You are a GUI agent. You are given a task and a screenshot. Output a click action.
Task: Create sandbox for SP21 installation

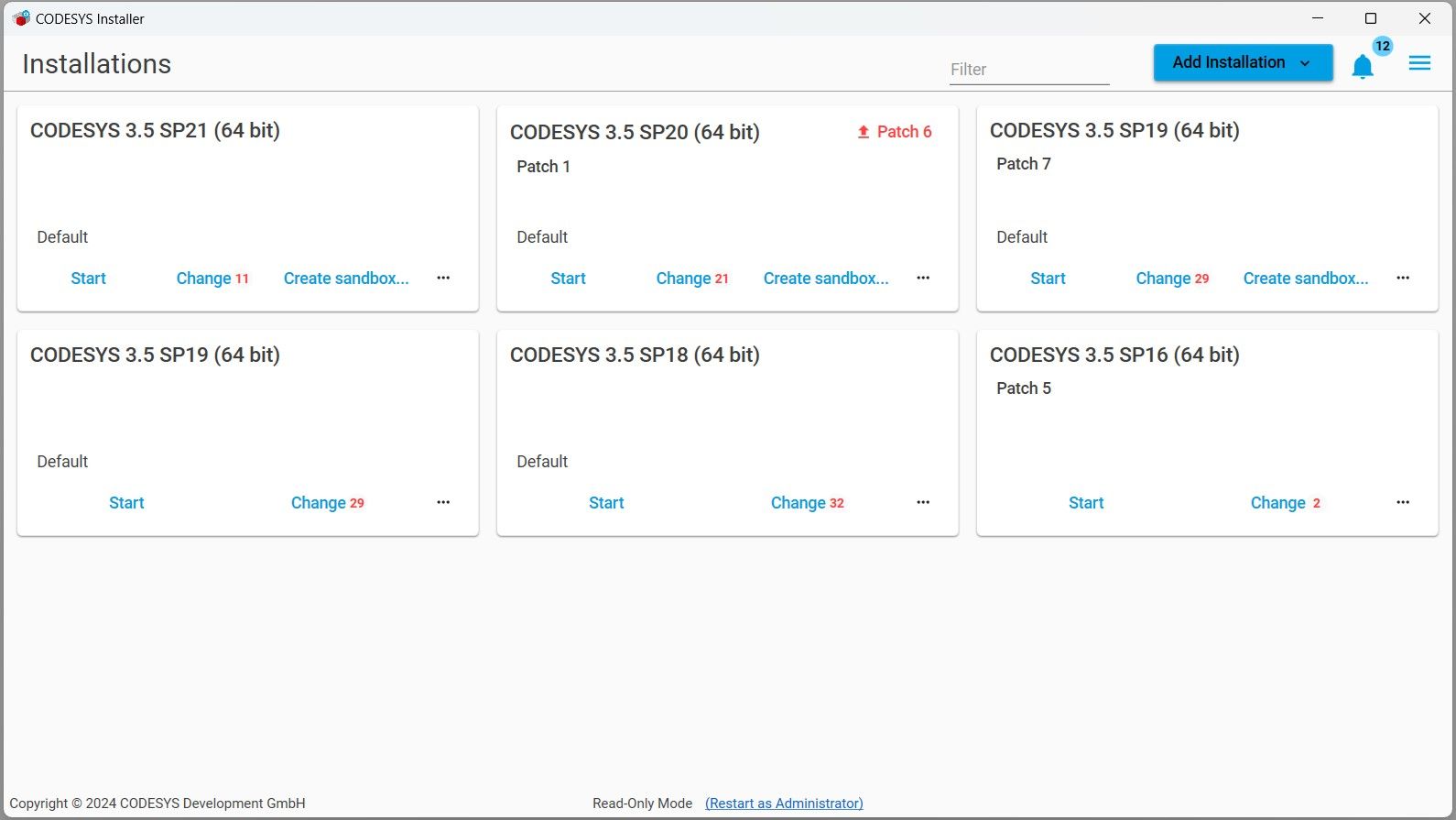pos(346,279)
